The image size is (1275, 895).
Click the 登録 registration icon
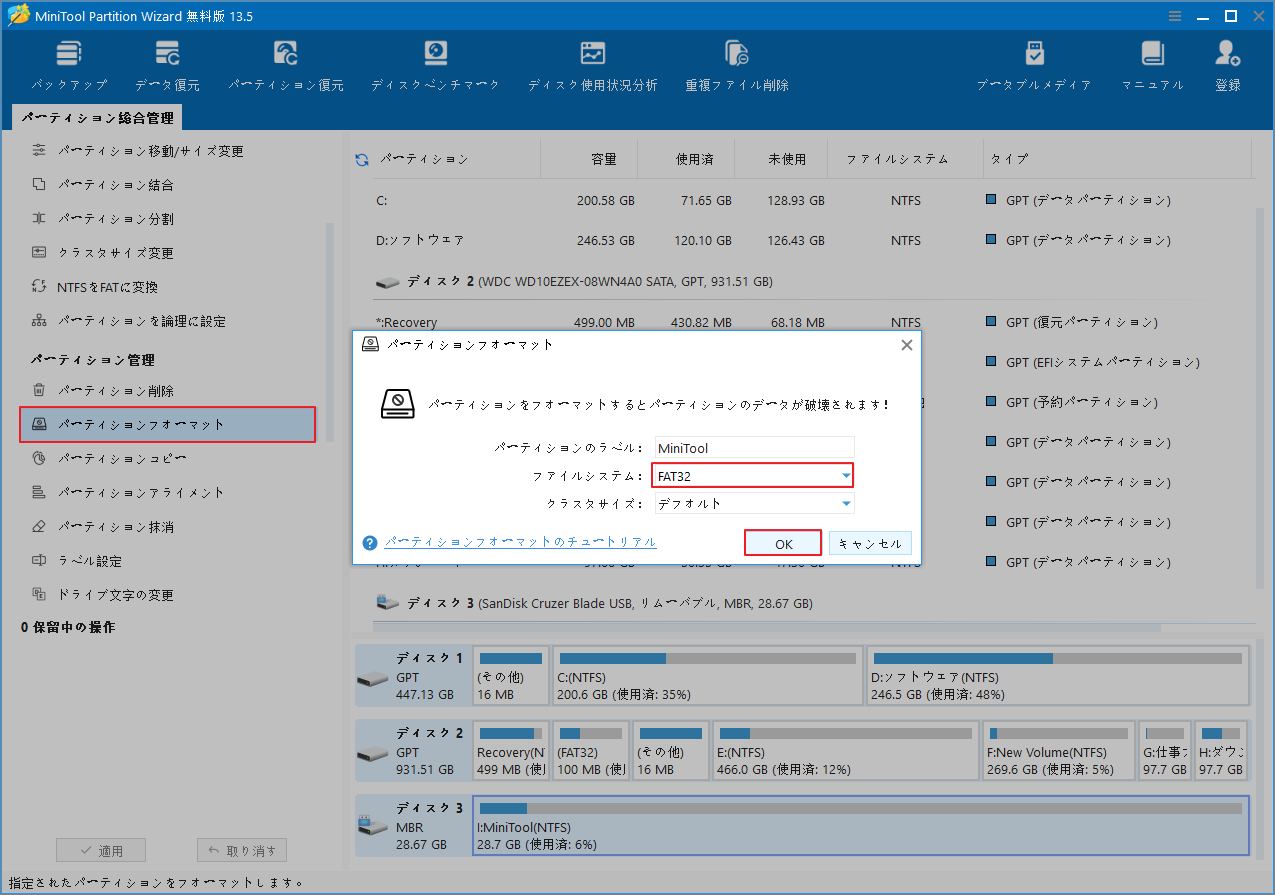(x=1227, y=63)
